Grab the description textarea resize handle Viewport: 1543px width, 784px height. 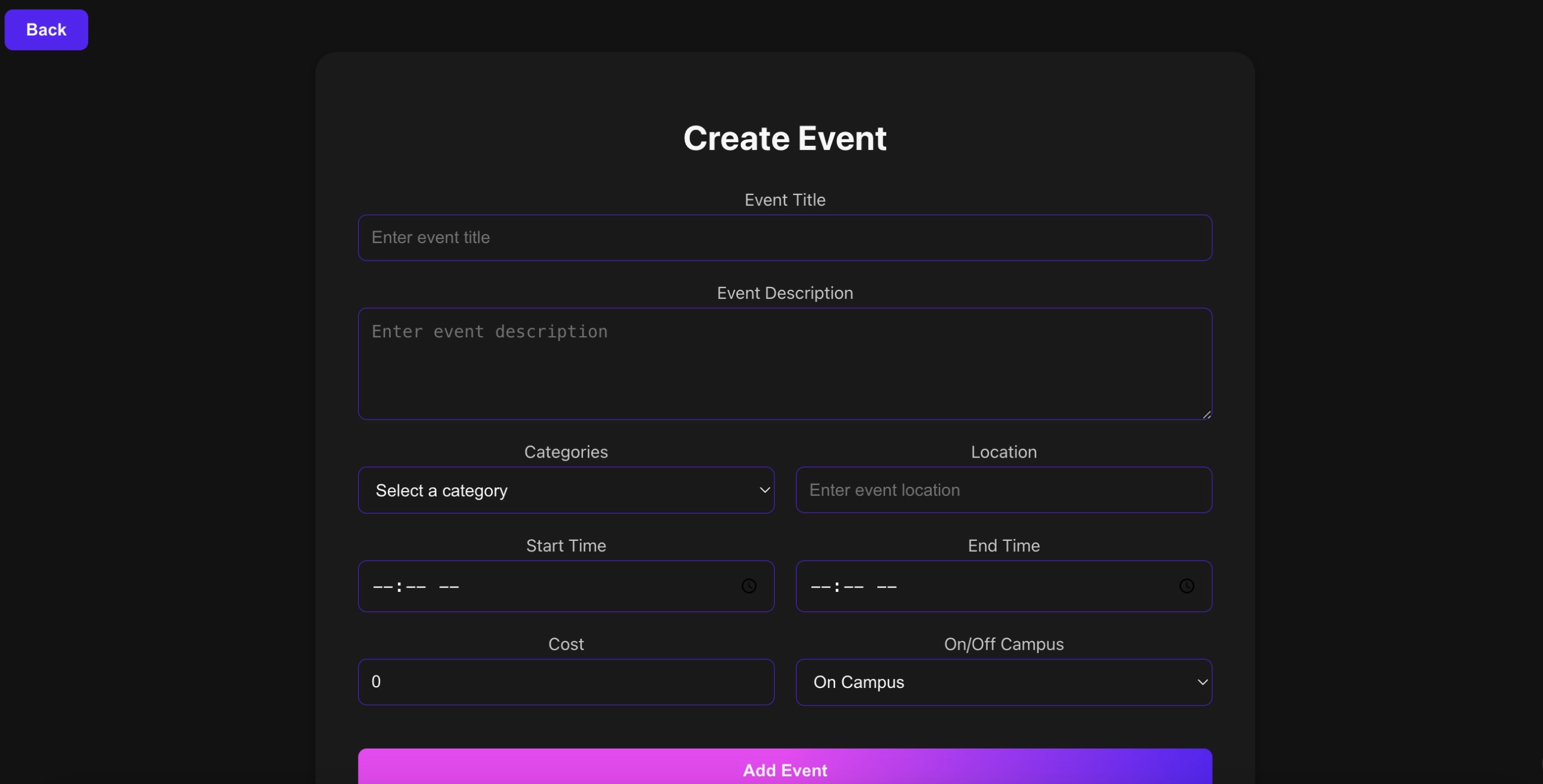(x=1207, y=414)
